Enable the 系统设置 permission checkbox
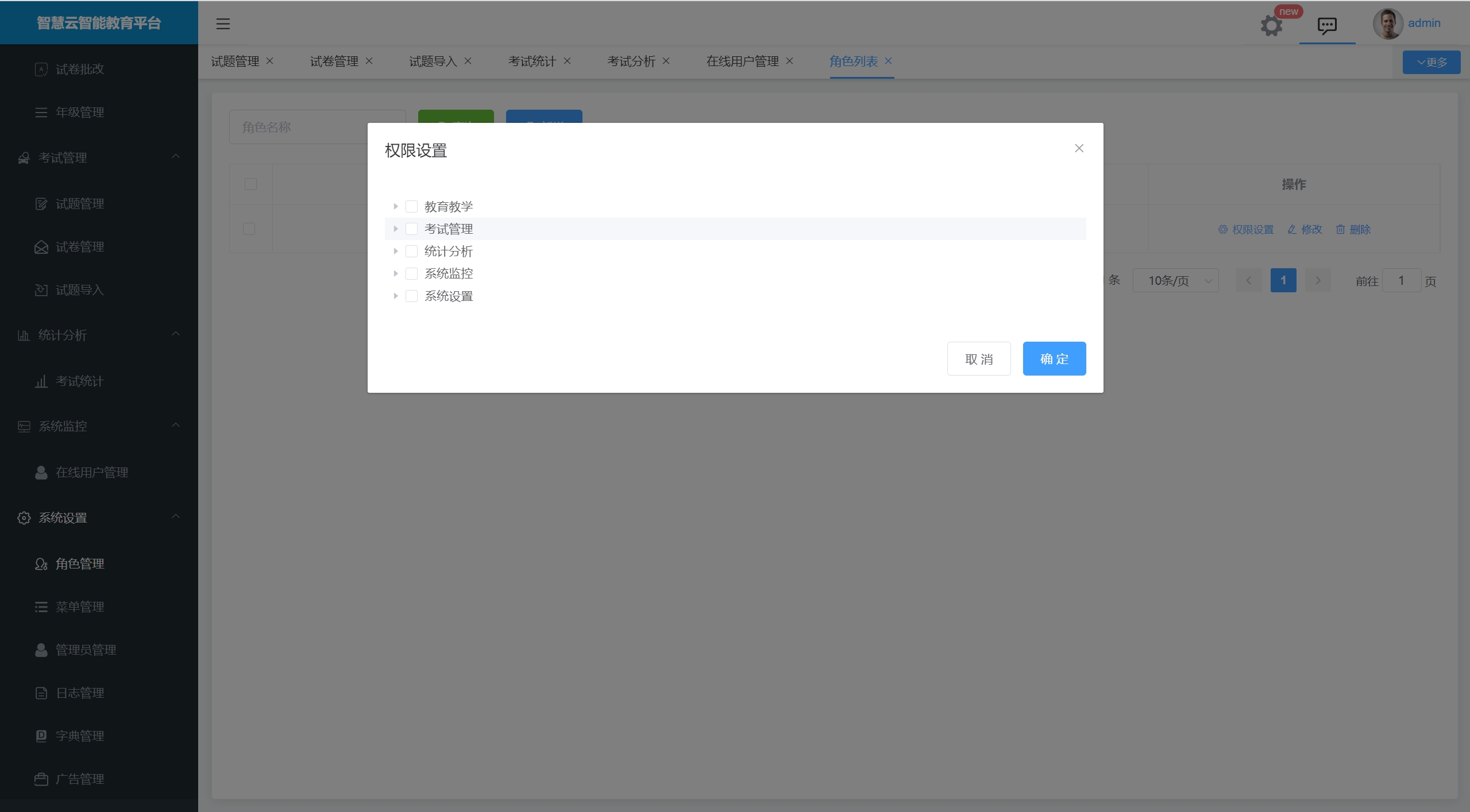The image size is (1470, 812). click(x=411, y=296)
